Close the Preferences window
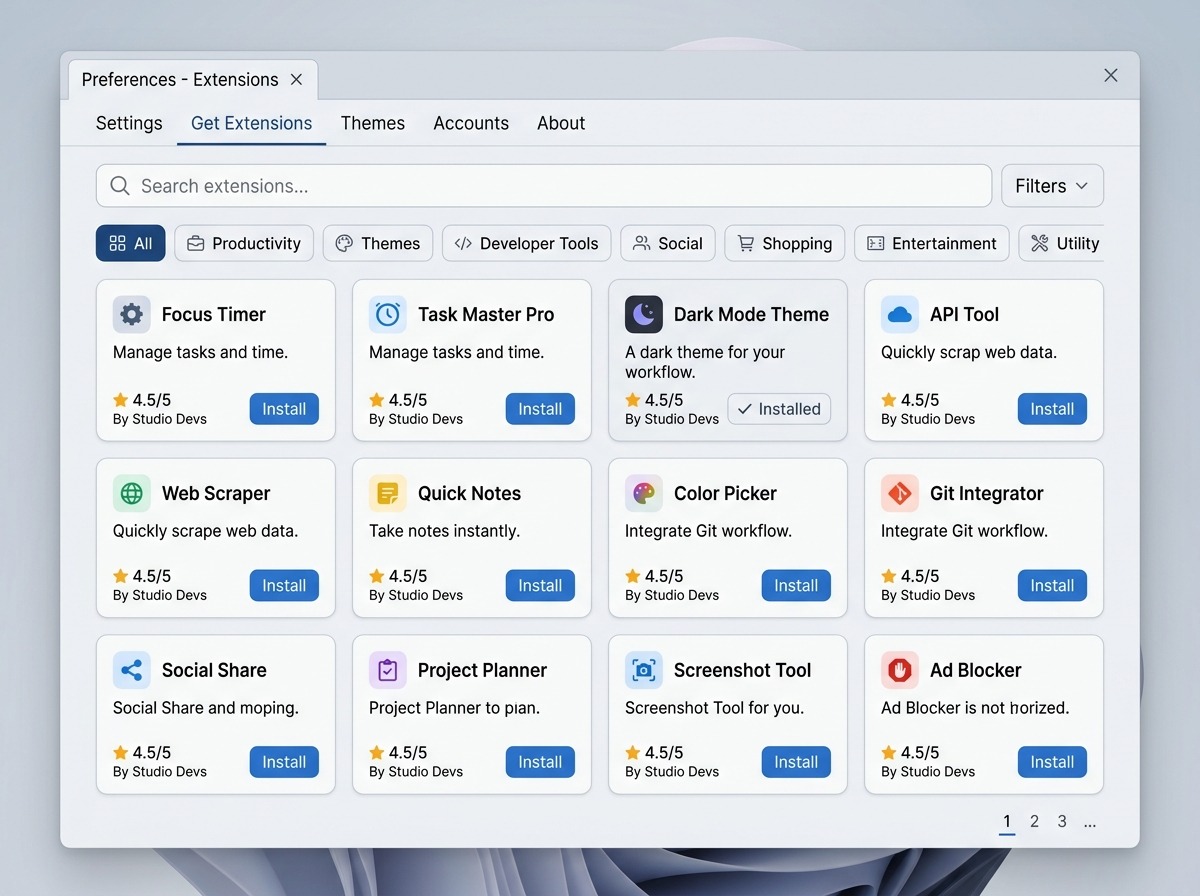 pyautogui.click(x=1110, y=75)
